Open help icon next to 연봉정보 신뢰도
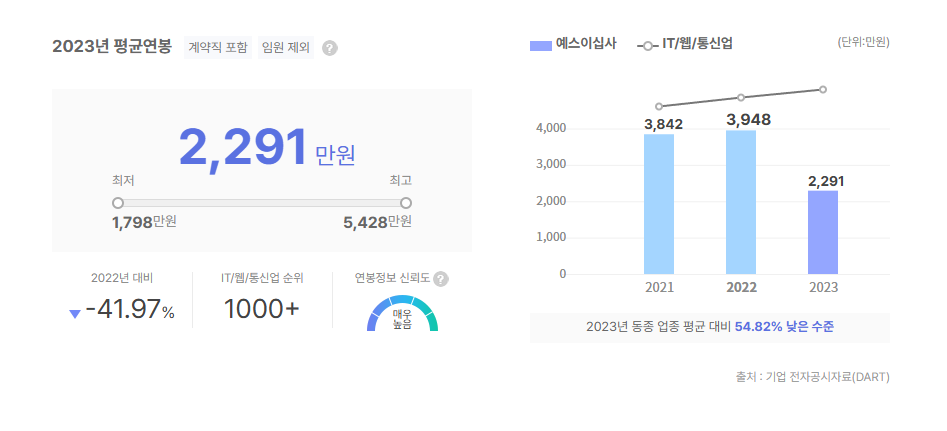 click(441, 279)
